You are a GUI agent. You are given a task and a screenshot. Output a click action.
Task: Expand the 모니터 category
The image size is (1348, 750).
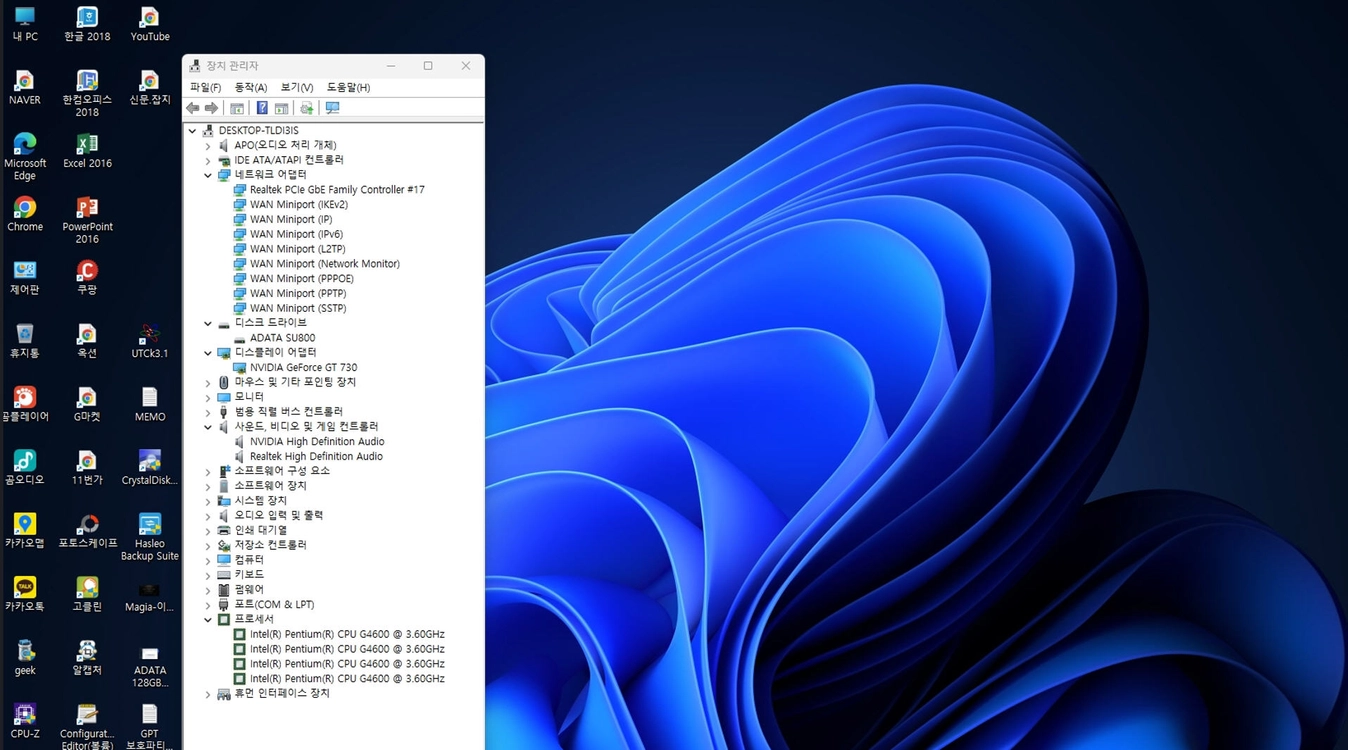[208, 397]
